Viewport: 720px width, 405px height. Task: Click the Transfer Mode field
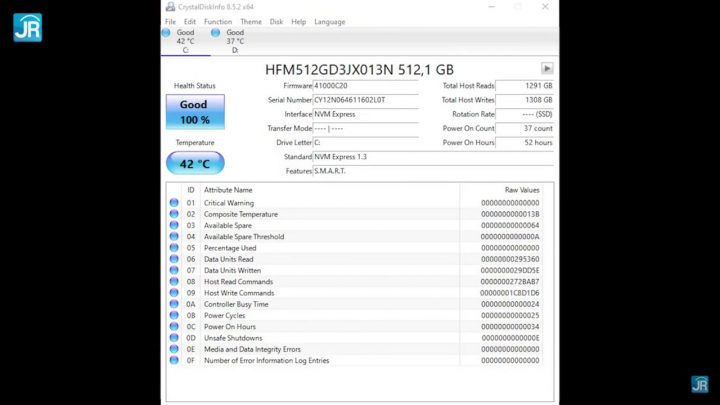[366, 129]
